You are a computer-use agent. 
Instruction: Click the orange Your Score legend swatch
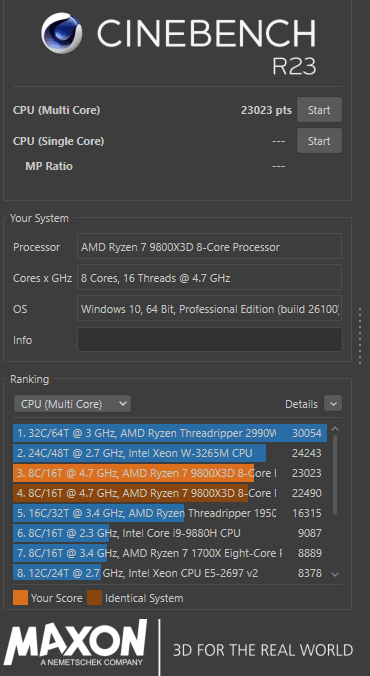coord(20,598)
